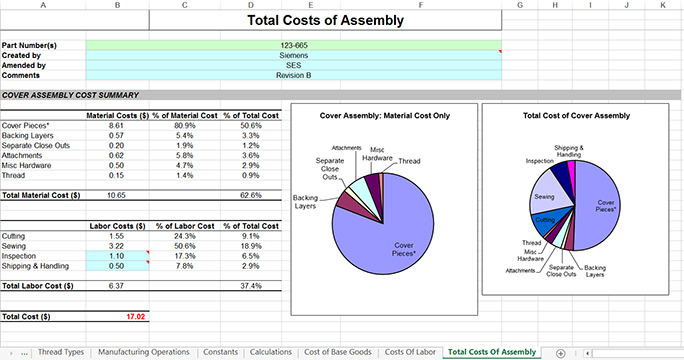Click horizontal scrollbar left arrow
Image resolution: width=684 pixels, height=360 pixels.
(588, 353)
